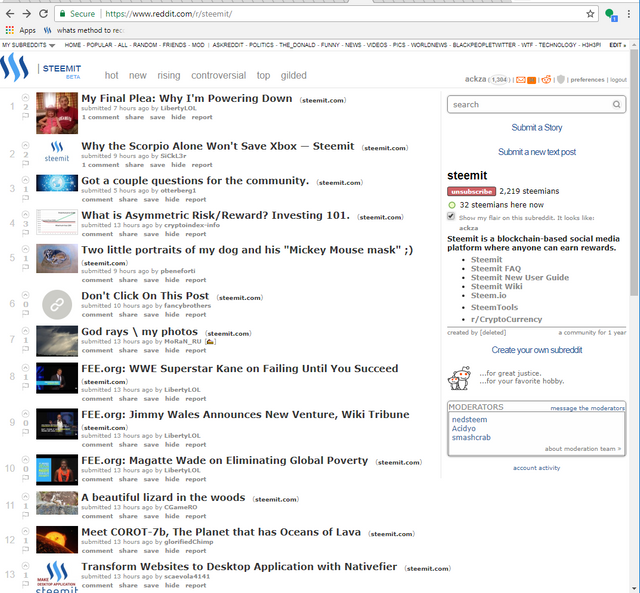Open '1 comment' under 'My Final Plea'
The height and width of the screenshot is (593, 640).
(100, 117)
